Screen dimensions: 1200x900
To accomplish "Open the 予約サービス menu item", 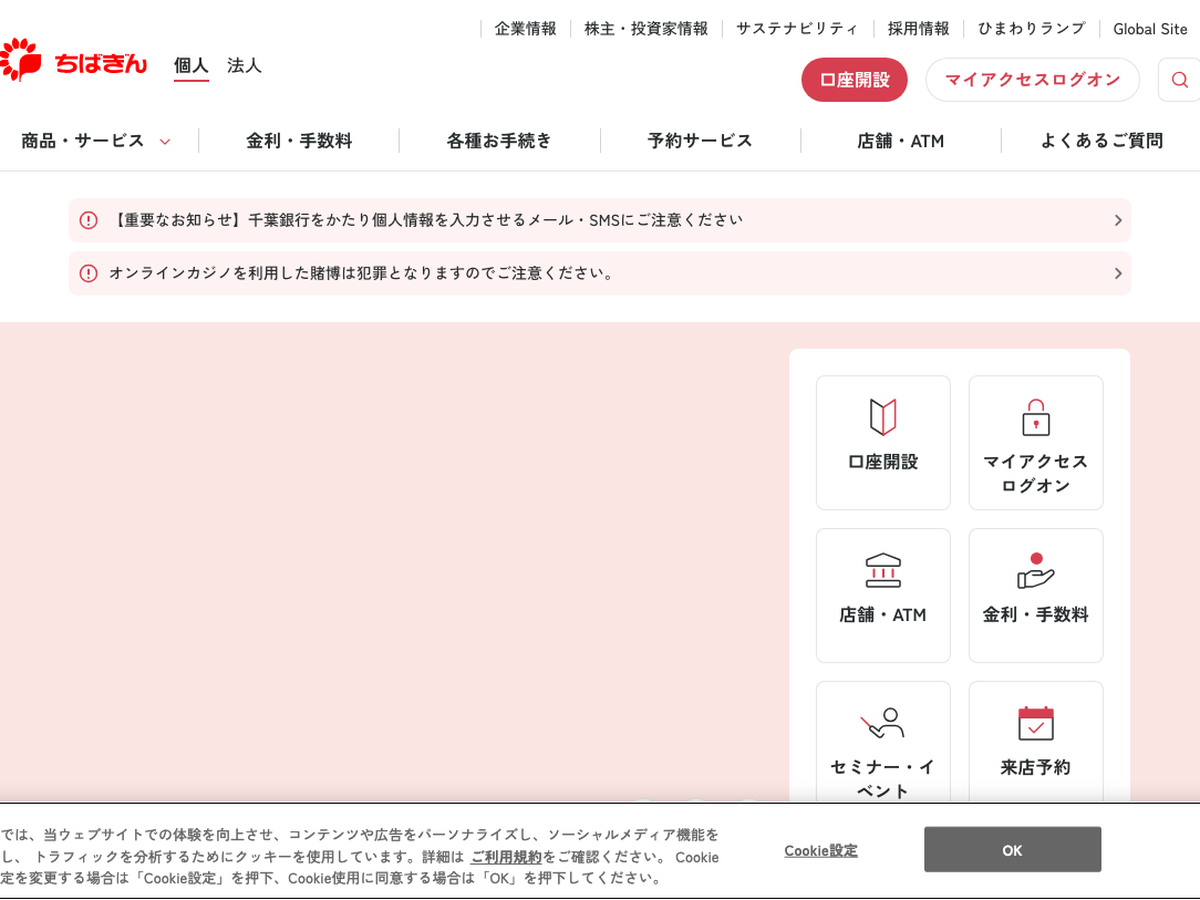I will [x=700, y=141].
